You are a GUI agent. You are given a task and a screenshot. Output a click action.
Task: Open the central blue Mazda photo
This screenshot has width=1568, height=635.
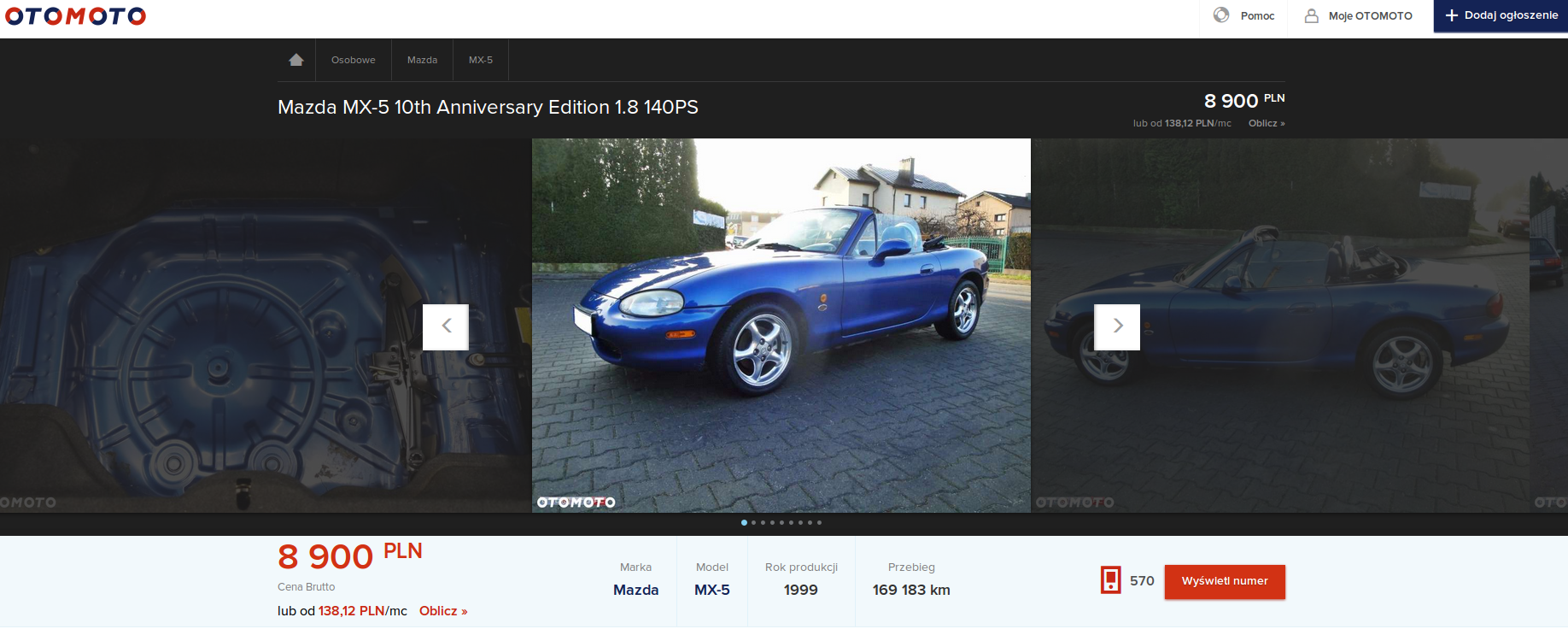coord(781,326)
